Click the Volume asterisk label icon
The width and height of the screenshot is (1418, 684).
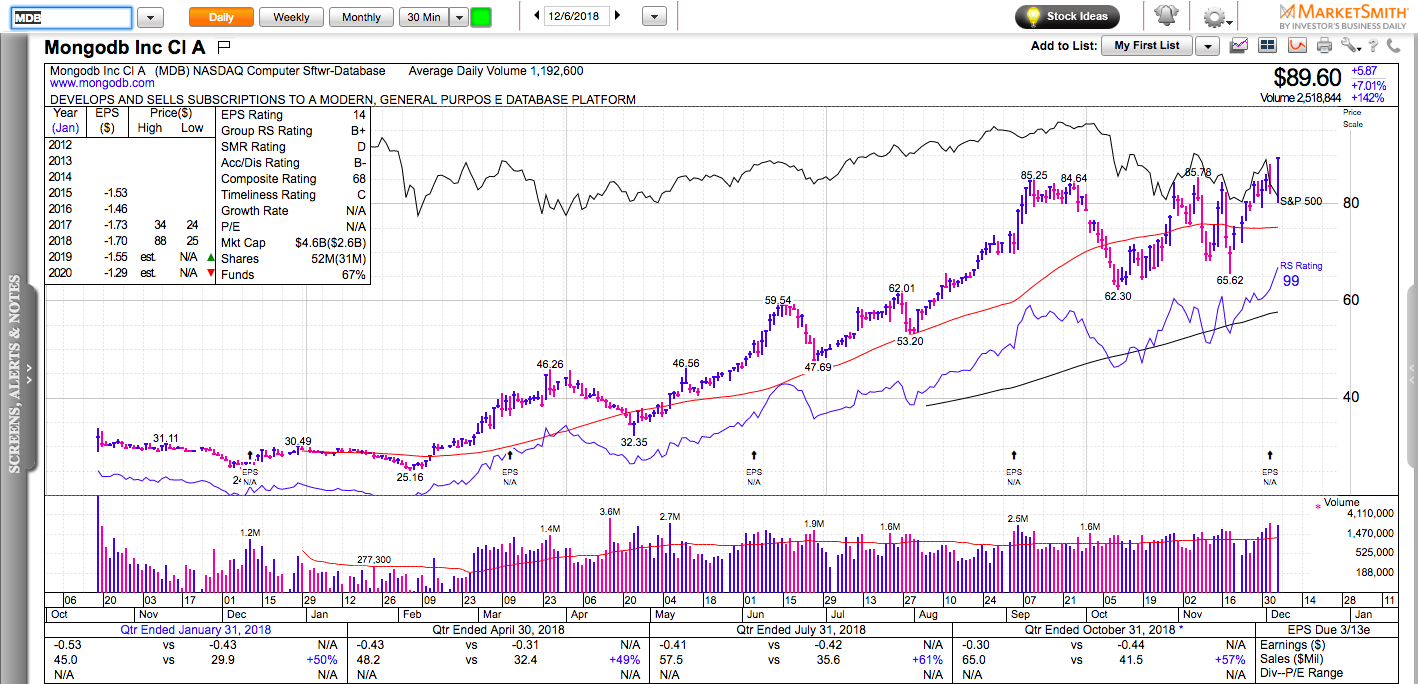pyautogui.click(x=1317, y=506)
